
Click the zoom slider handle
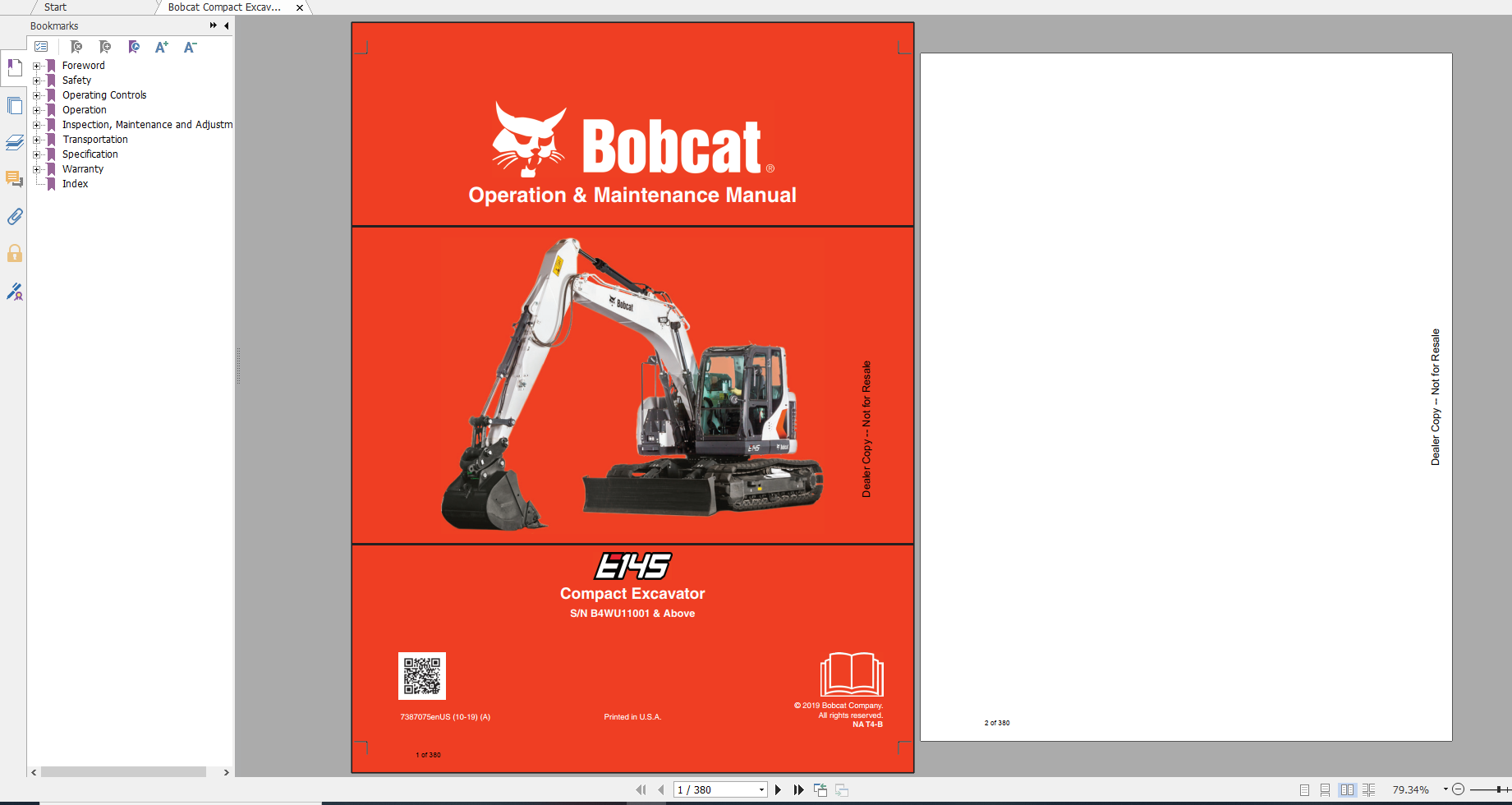point(1499,789)
